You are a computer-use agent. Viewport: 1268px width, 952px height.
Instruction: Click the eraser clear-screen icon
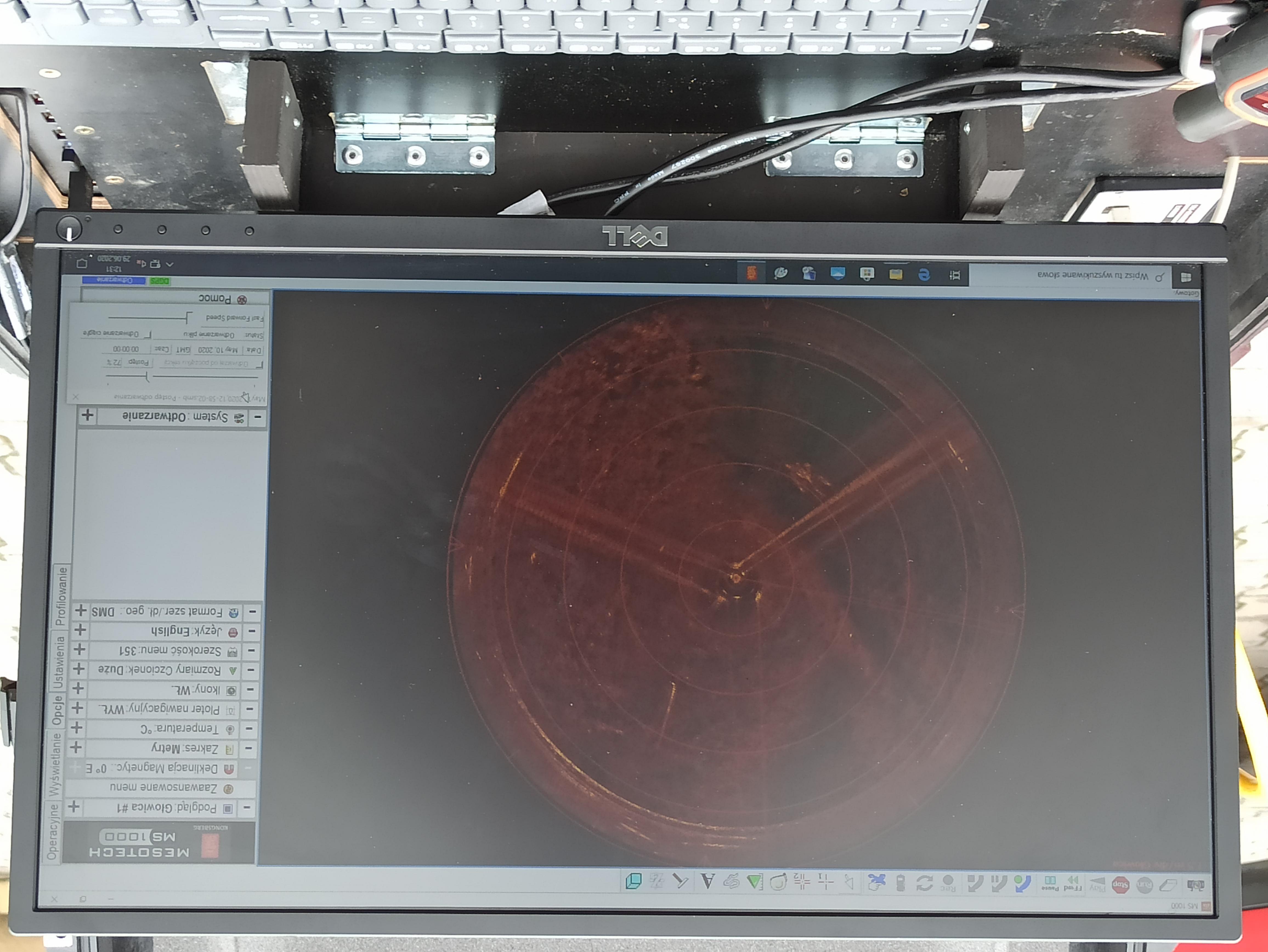1168,886
